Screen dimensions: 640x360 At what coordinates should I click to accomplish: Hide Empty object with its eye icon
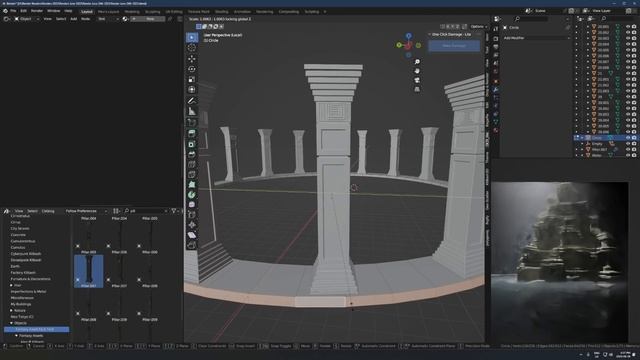[628, 144]
